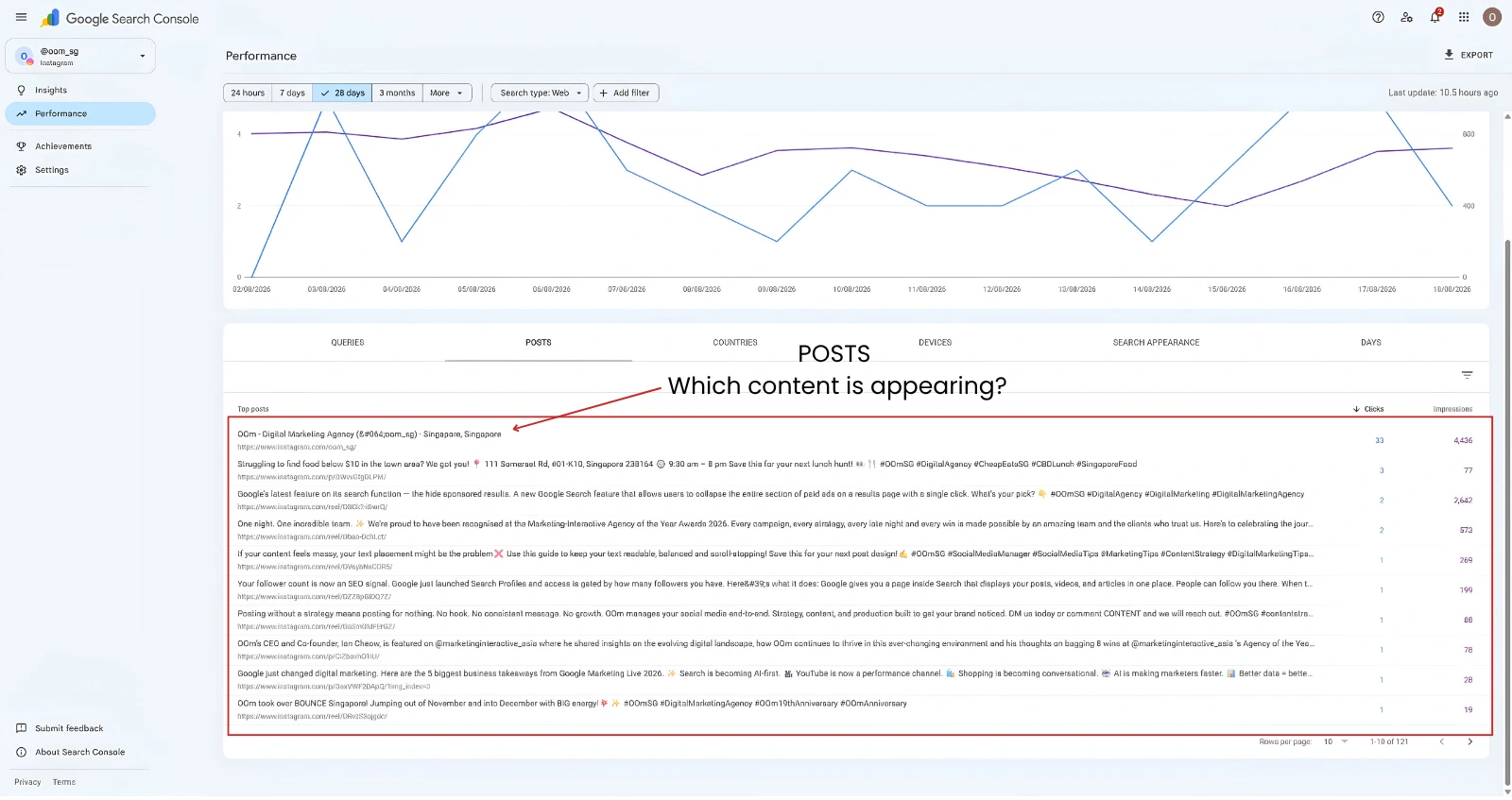Select the 3 months date range
The image size is (1512, 800).
[x=397, y=93]
